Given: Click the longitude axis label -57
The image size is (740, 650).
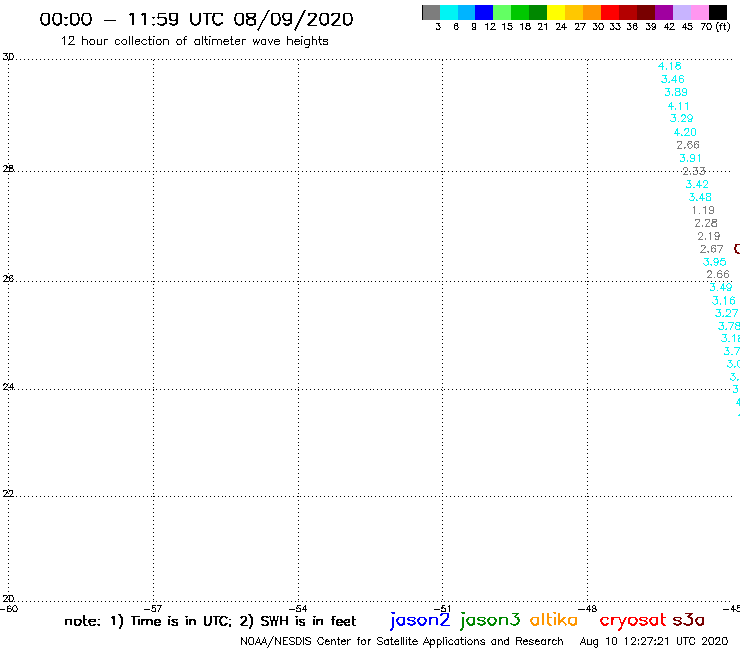Looking at the screenshot, I should point(153,608).
